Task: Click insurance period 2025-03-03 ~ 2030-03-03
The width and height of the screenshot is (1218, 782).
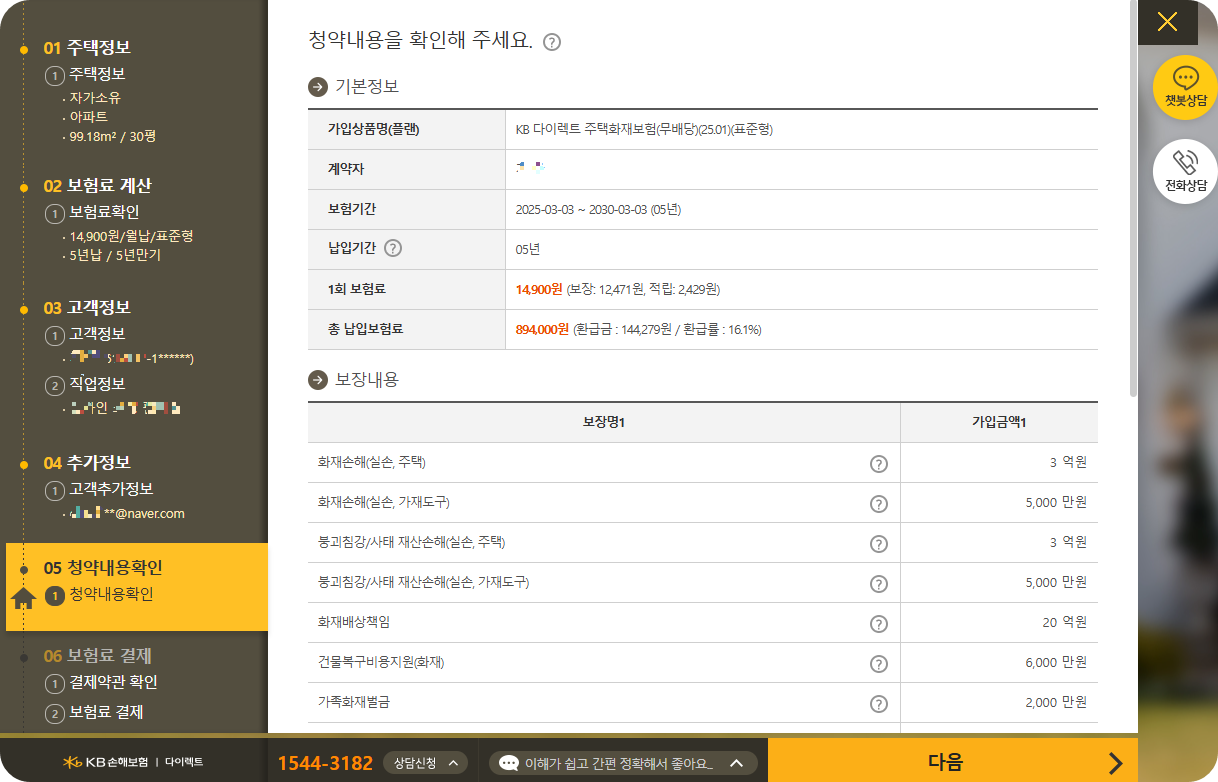Action: [598, 210]
